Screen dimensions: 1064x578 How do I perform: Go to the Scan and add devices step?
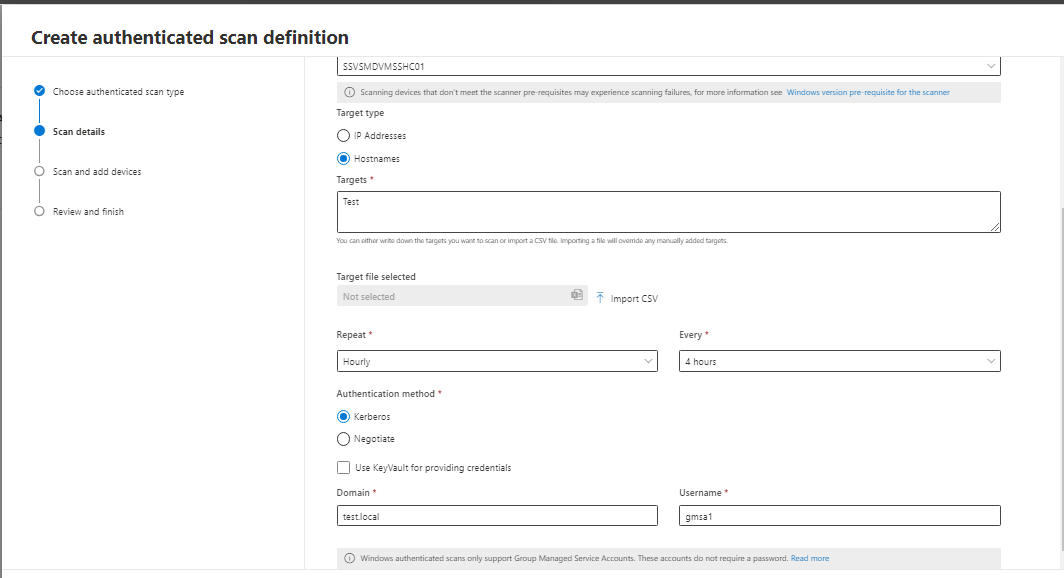39,171
